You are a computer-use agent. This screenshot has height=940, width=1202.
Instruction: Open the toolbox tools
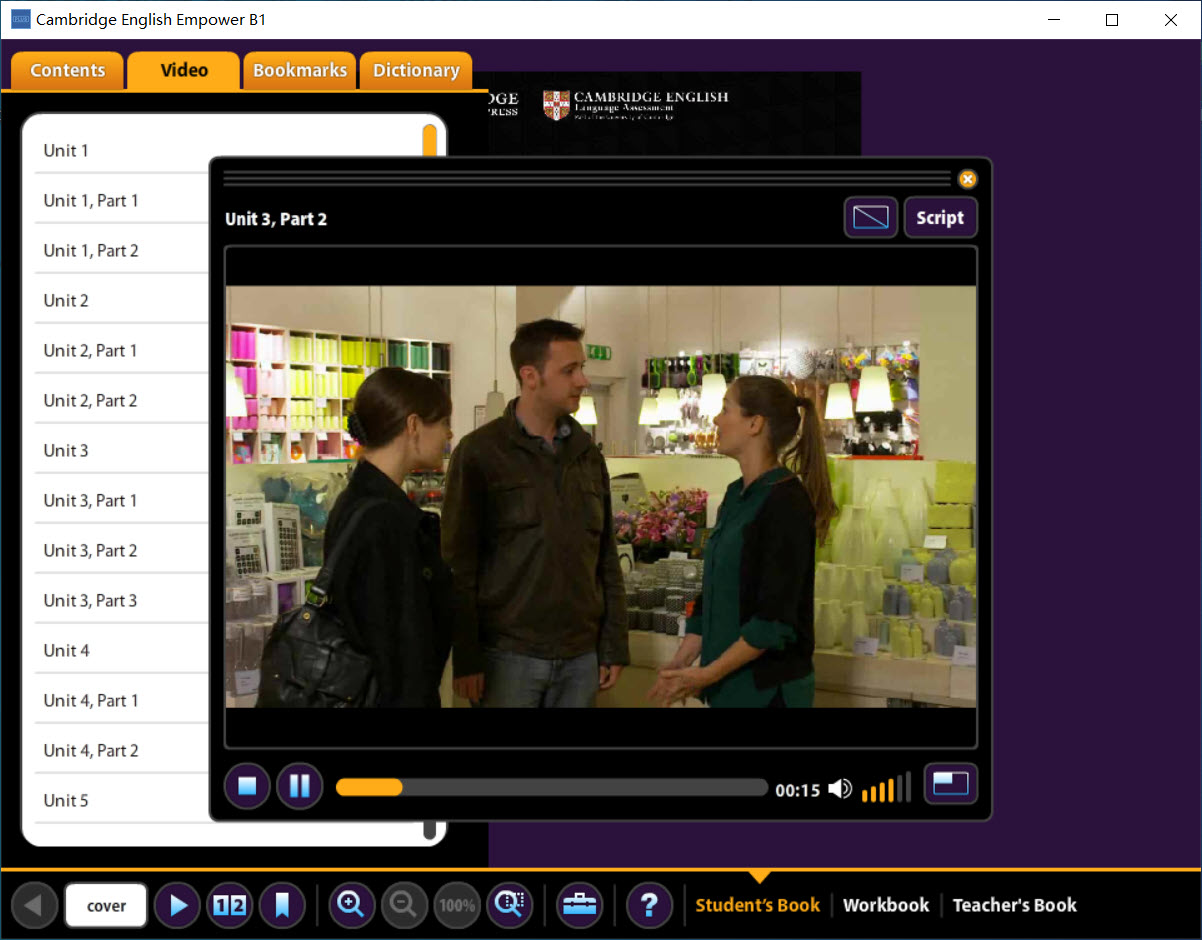(580, 906)
